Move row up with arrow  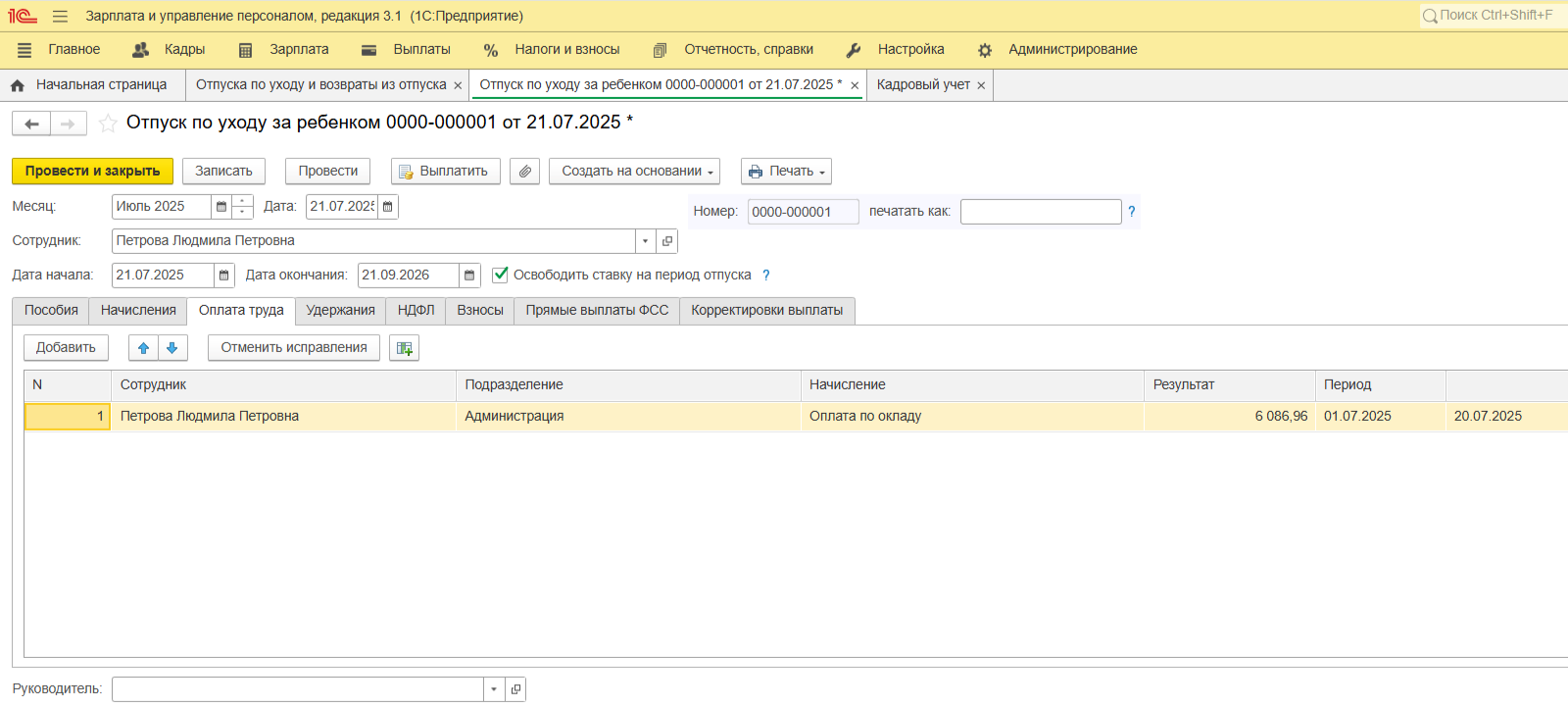click(x=143, y=348)
